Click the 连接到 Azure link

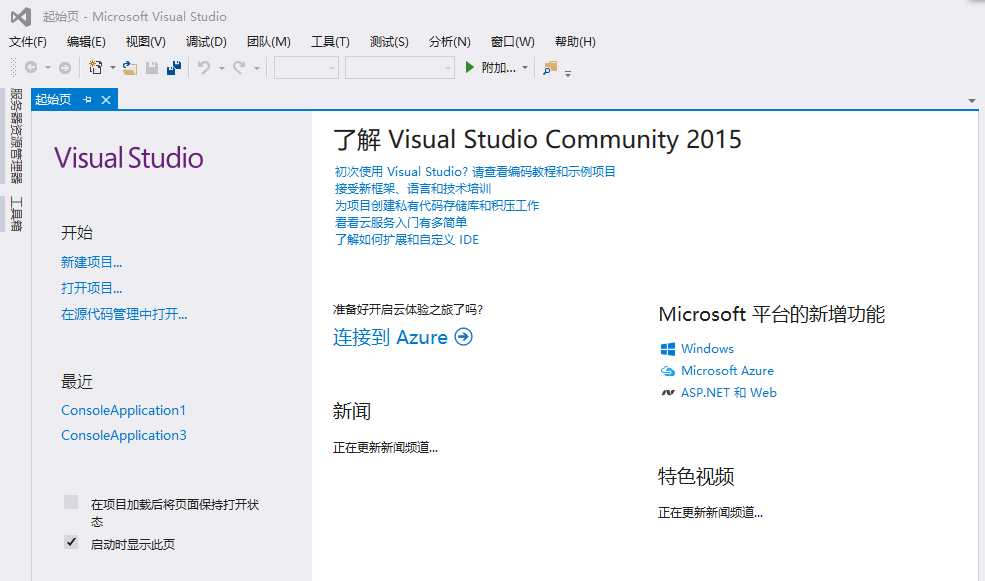[392, 337]
